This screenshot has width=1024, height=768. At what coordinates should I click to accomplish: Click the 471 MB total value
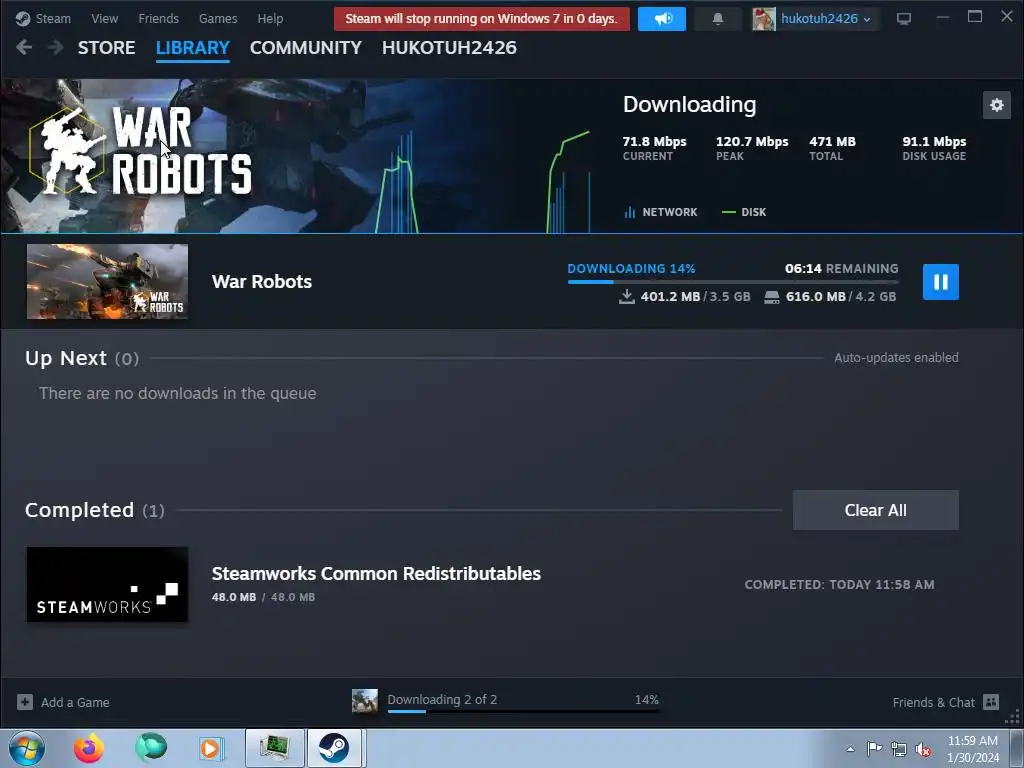(x=832, y=142)
